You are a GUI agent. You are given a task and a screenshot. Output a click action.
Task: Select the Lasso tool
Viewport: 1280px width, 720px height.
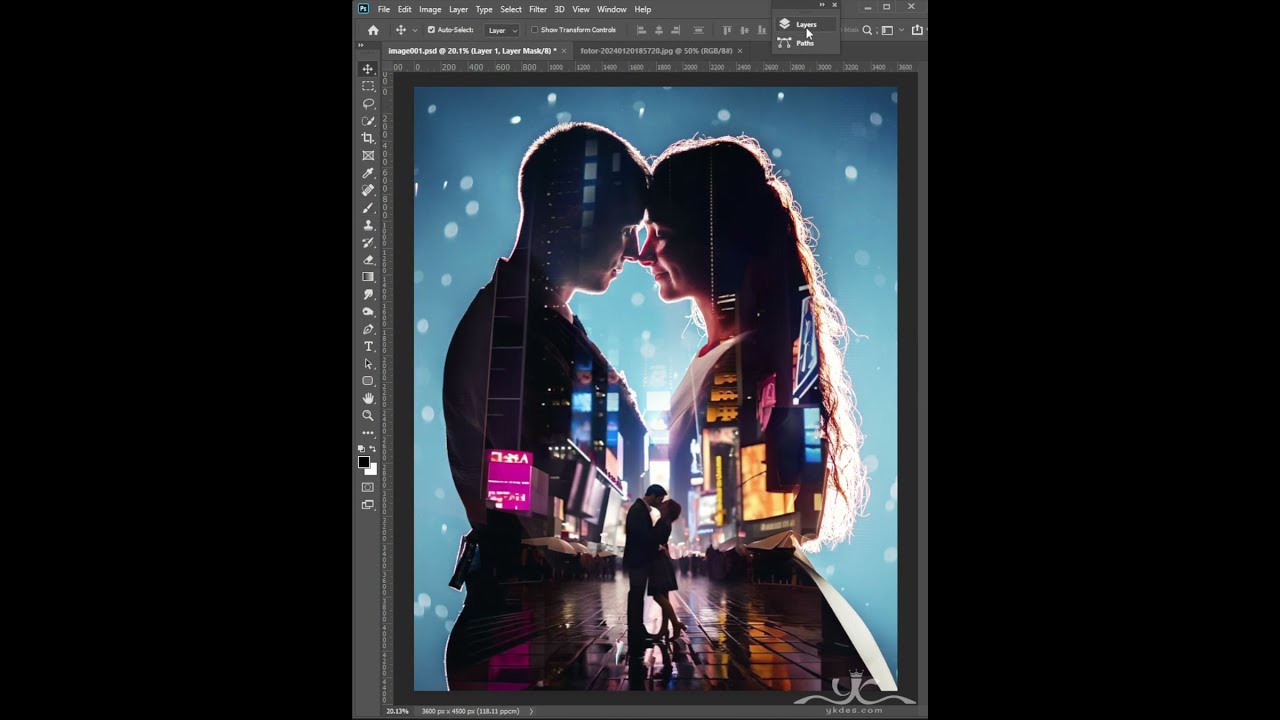[x=368, y=103]
